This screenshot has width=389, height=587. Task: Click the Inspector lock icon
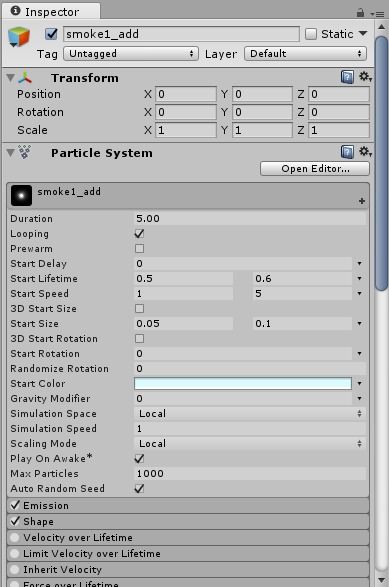pos(360,13)
